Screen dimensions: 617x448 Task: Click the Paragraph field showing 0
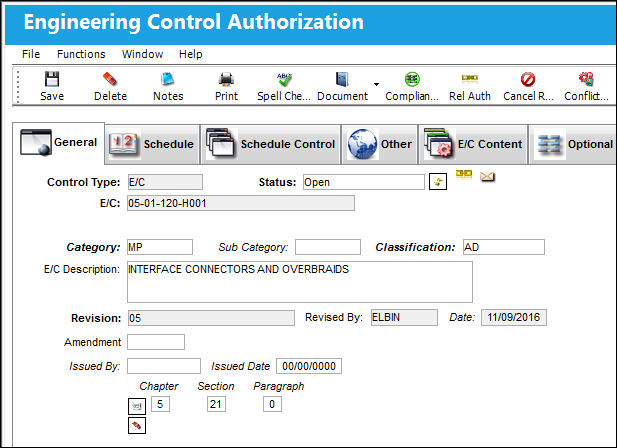click(x=272, y=404)
